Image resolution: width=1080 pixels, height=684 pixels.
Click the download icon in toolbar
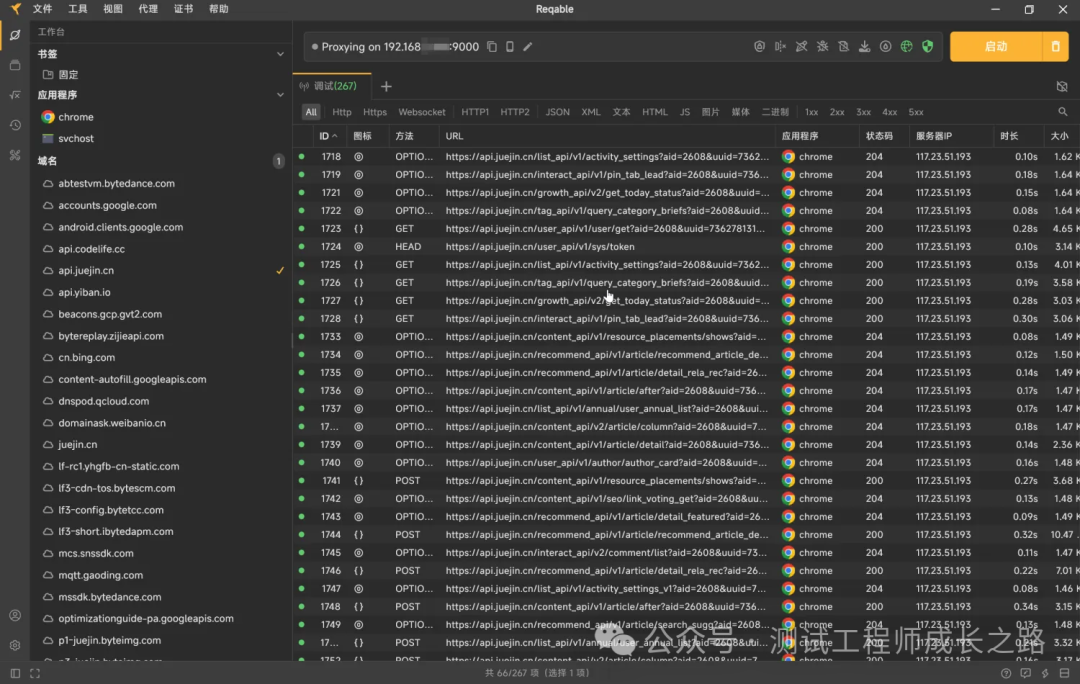pyautogui.click(x=864, y=47)
